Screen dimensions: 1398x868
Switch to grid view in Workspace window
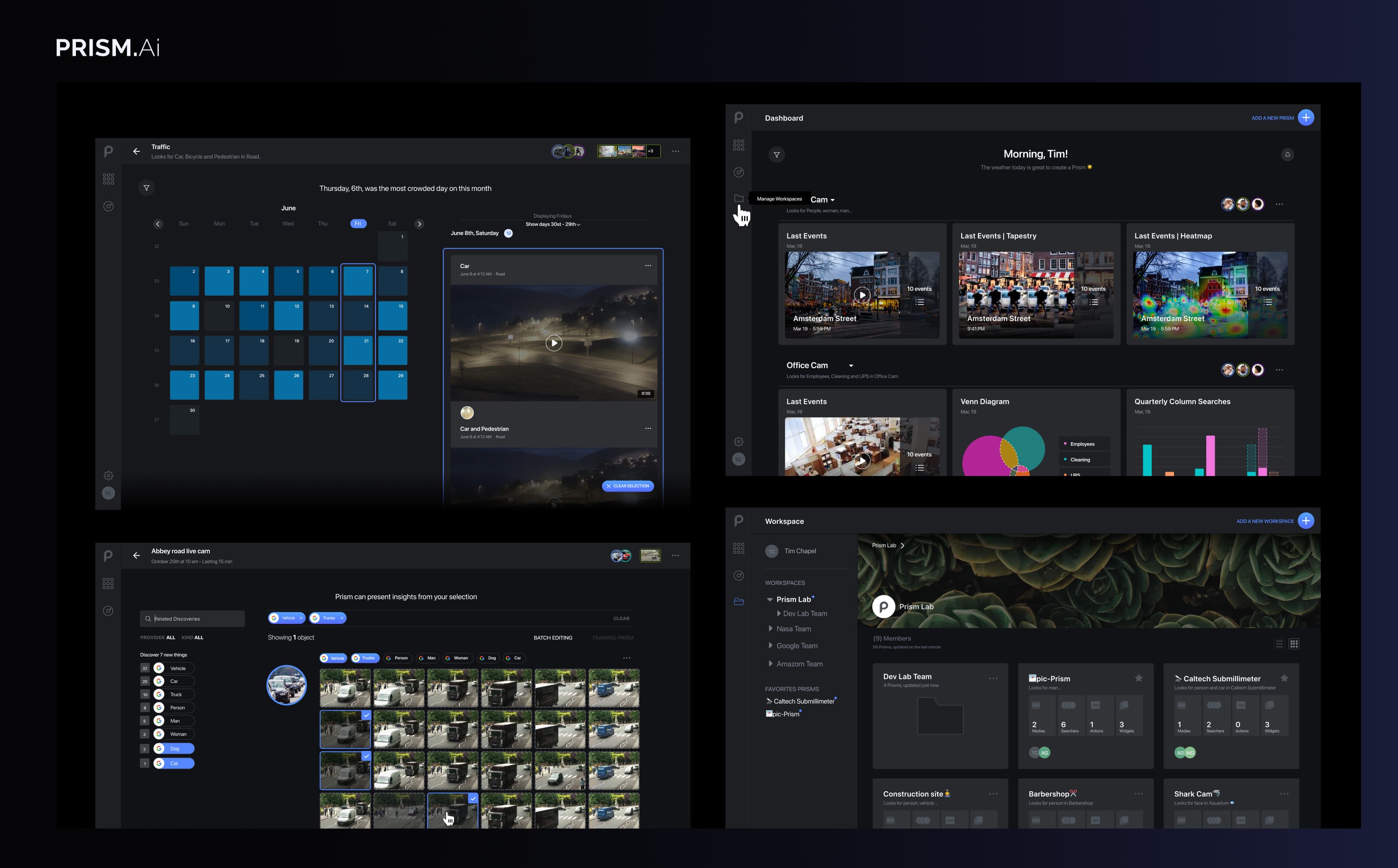click(1293, 644)
